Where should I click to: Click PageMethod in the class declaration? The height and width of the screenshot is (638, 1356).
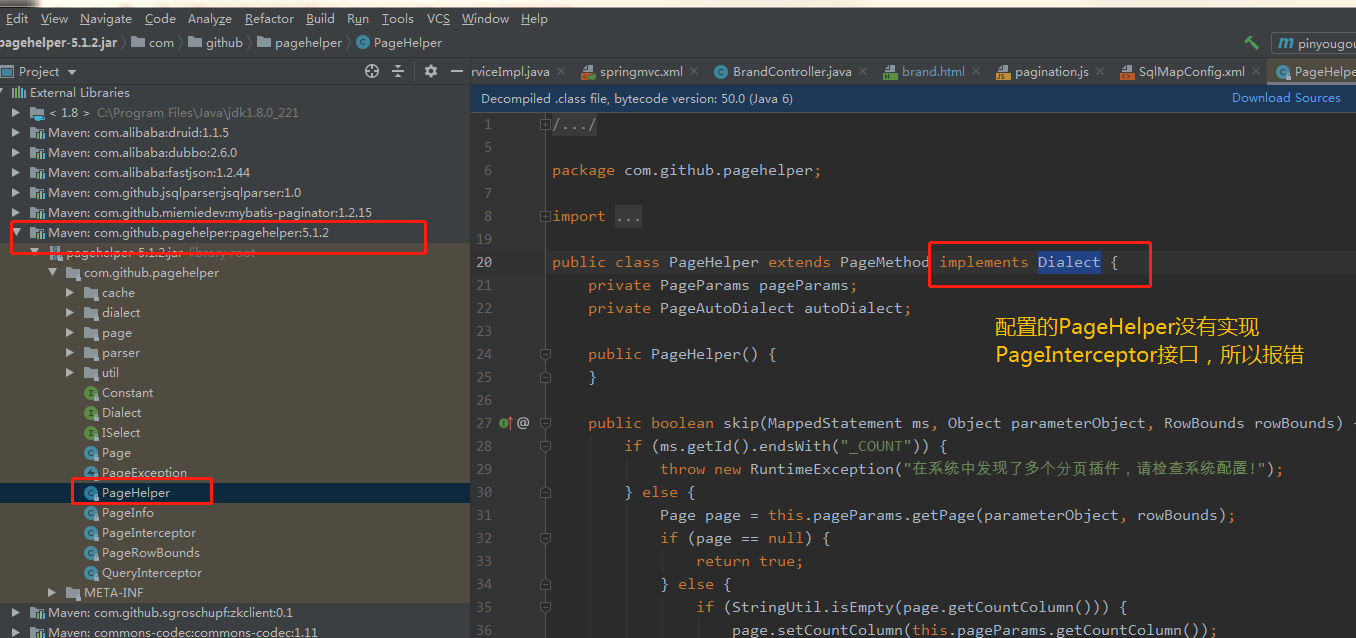(884, 263)
